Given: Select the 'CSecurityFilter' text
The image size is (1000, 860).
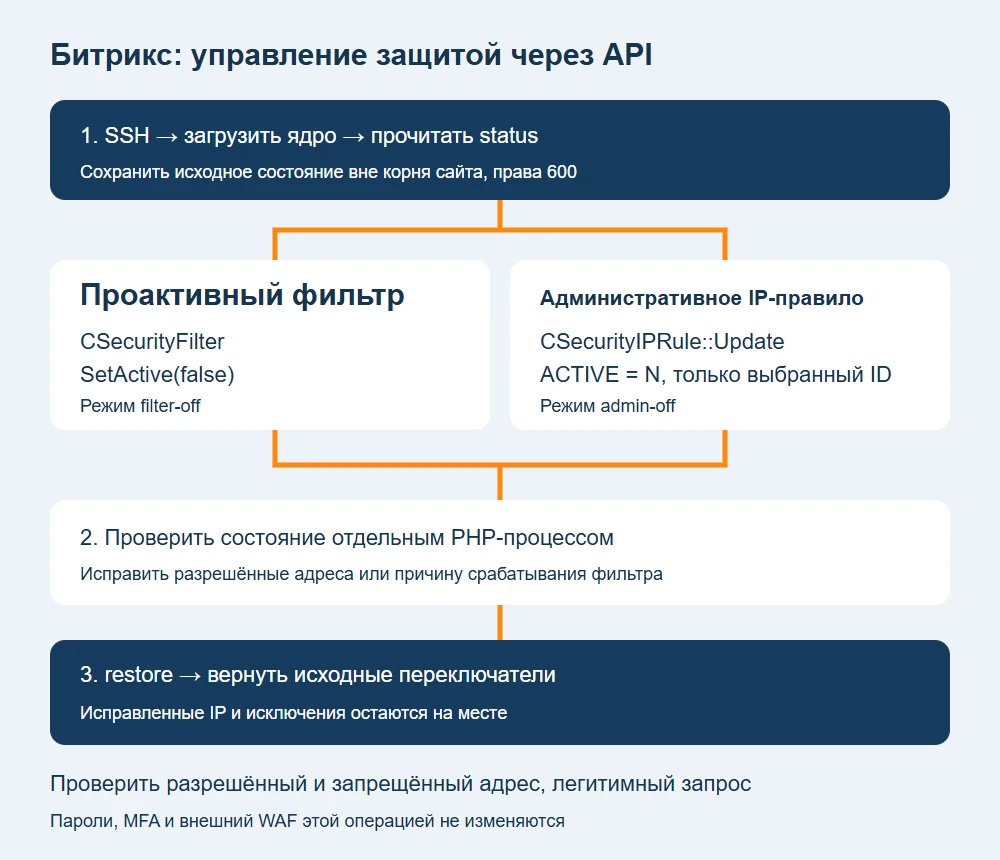Looking at the screenshot, I should [152, 342].
